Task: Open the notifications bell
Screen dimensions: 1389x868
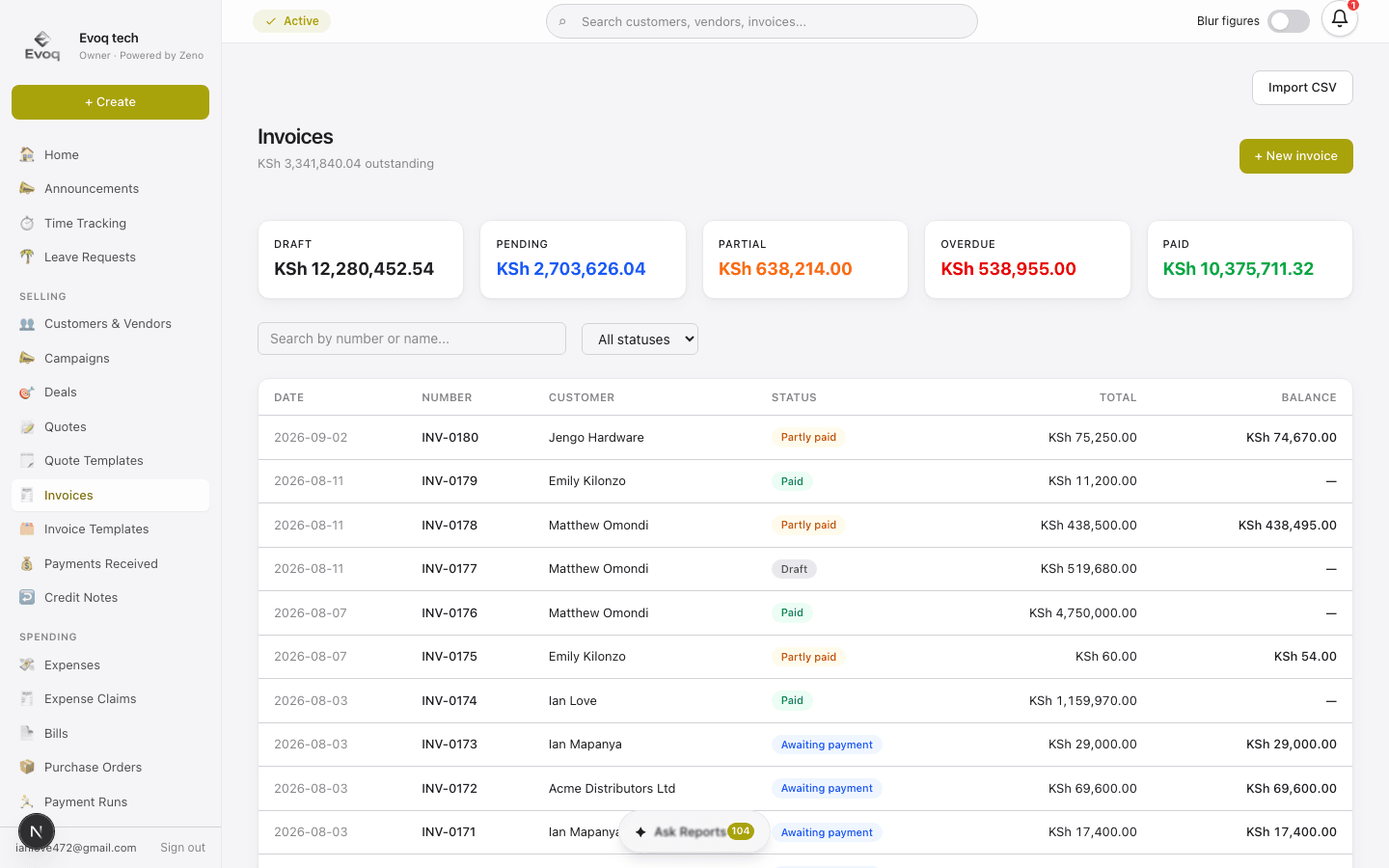Action: coord(1340,19)
